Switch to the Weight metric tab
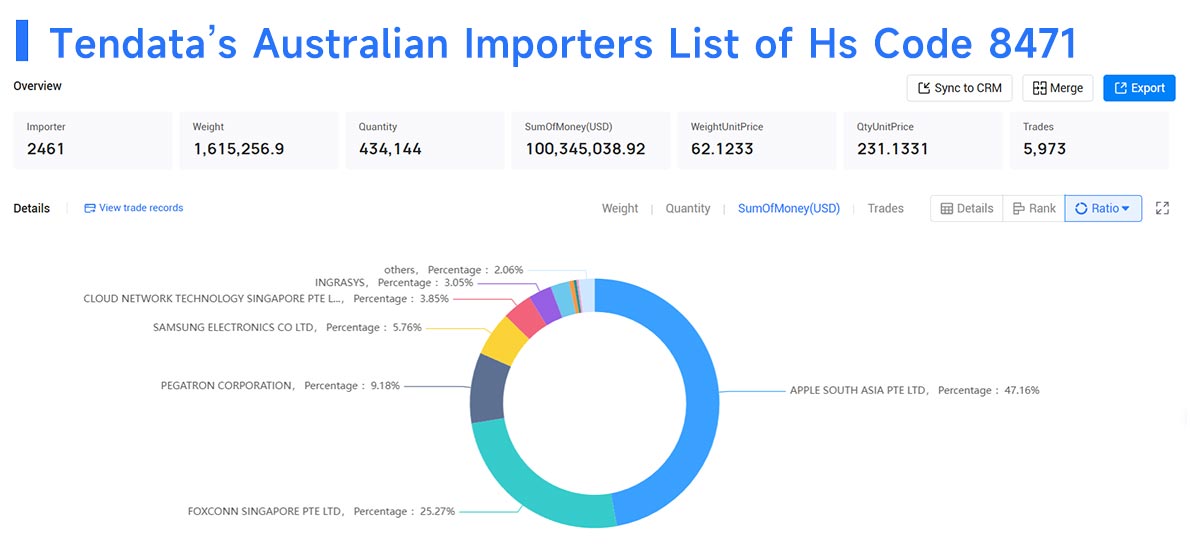Viewport: 1190px width, 547px height. [620, 209]
